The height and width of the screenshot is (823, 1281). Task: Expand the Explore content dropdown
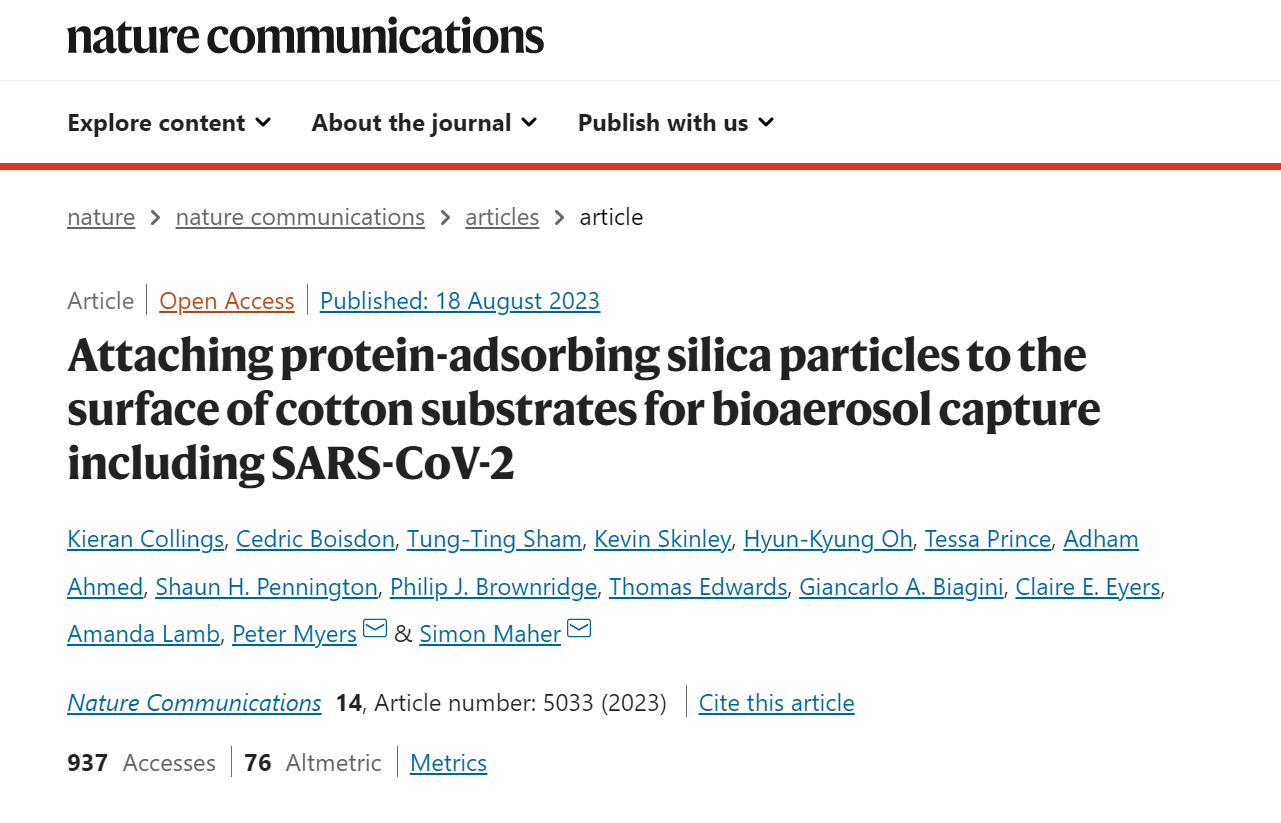pos(169,123)
